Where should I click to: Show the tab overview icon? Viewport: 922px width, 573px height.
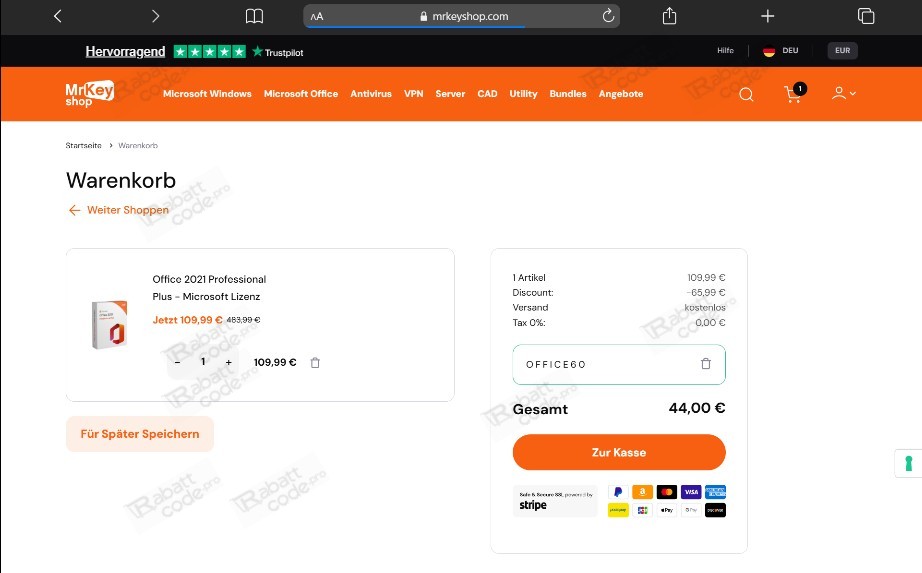click(x=866, y=16)
